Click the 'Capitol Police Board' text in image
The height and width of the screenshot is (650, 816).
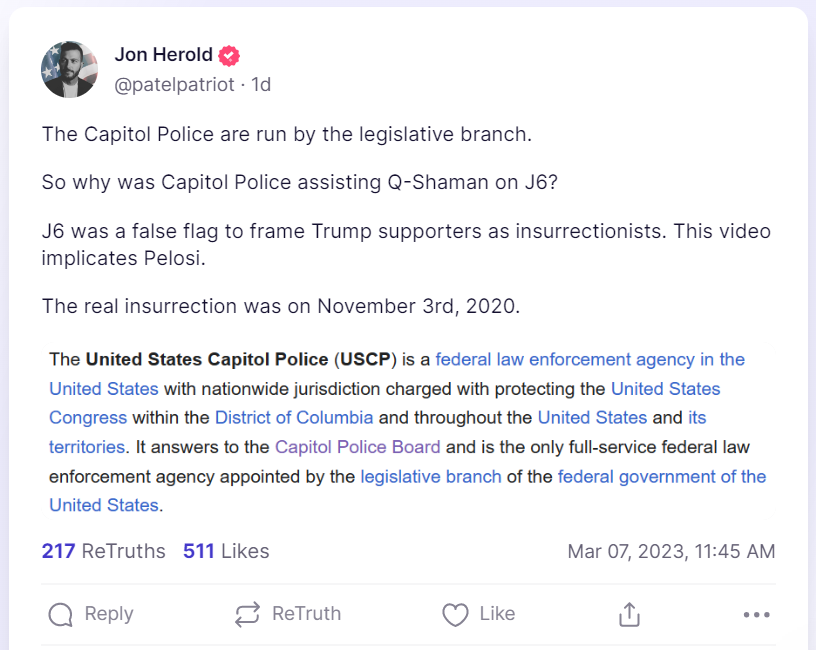click(x=358, y=447)
